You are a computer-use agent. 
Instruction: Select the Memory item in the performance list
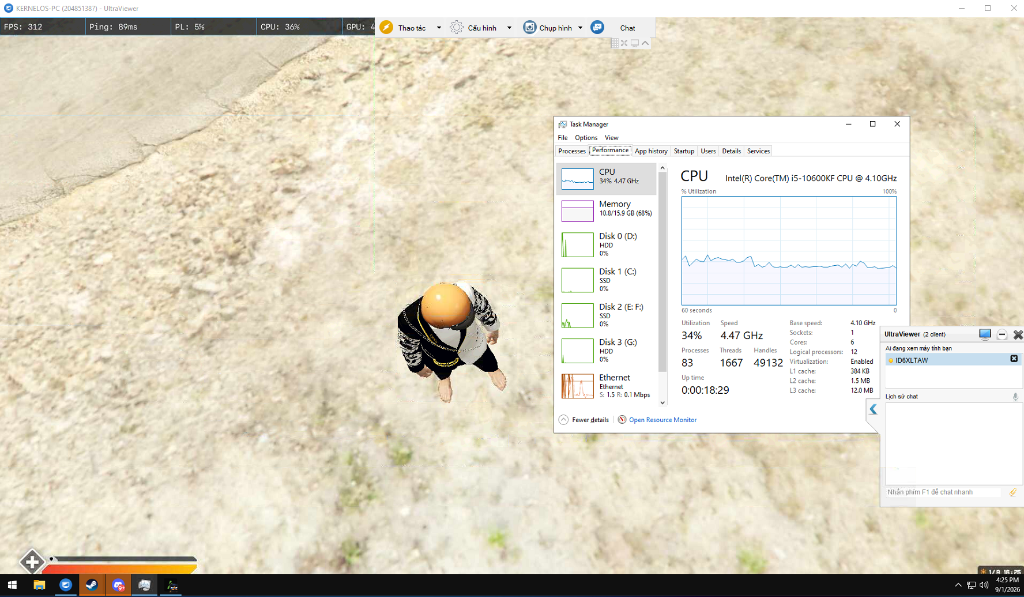tap(607, 210)
